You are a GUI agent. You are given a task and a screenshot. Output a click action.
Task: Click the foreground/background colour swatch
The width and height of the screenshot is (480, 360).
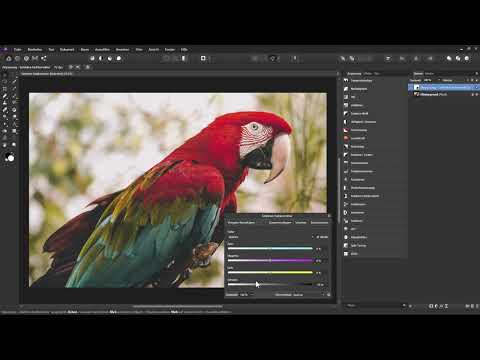point(10,157)
